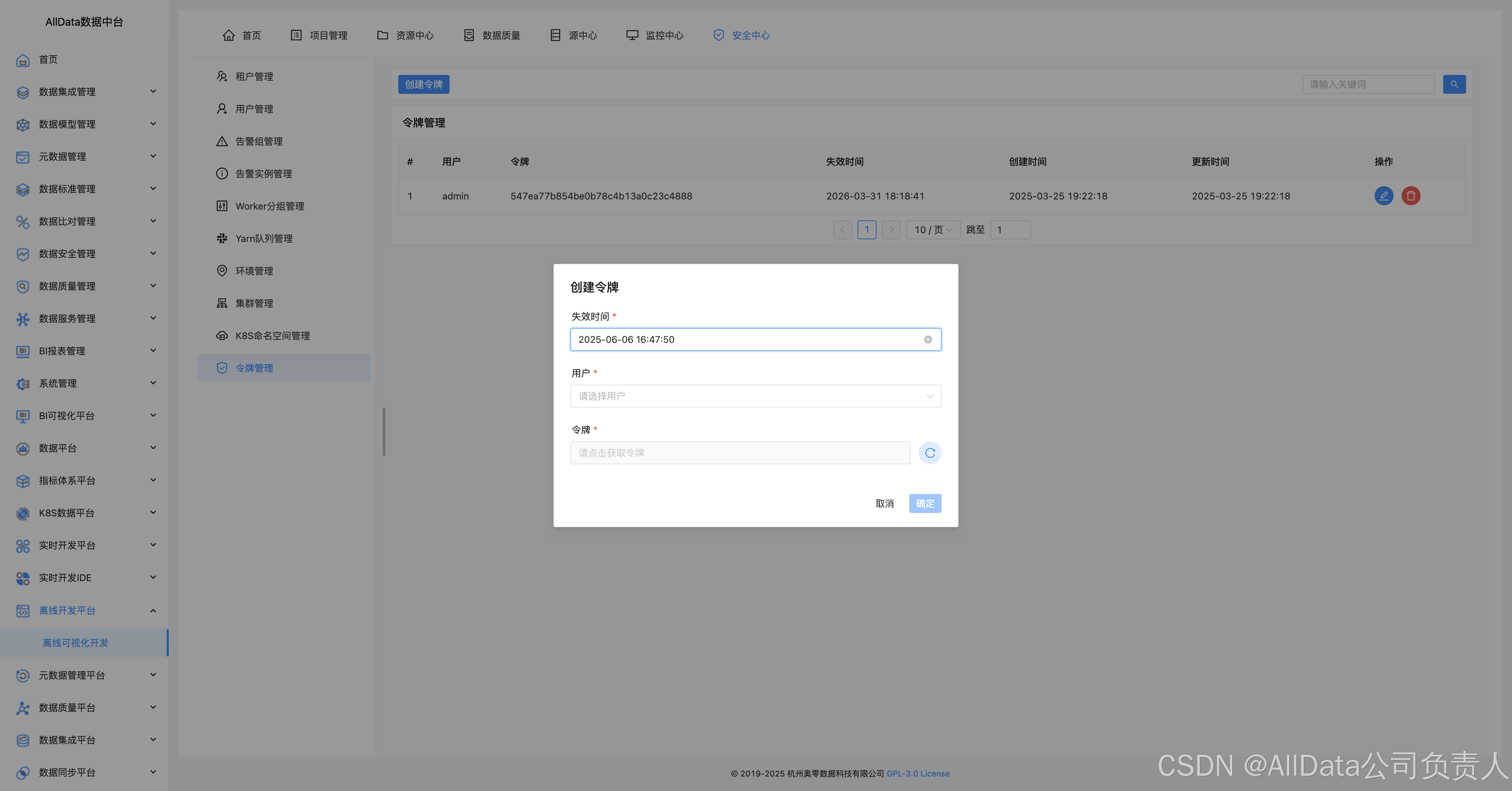Clear the expiry time with the circular x icon
Viewport: 1512px width, 791px height.
coord(928,340)
